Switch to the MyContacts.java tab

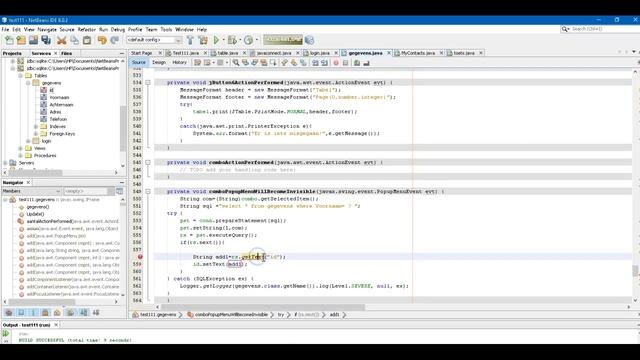point(418,53)
